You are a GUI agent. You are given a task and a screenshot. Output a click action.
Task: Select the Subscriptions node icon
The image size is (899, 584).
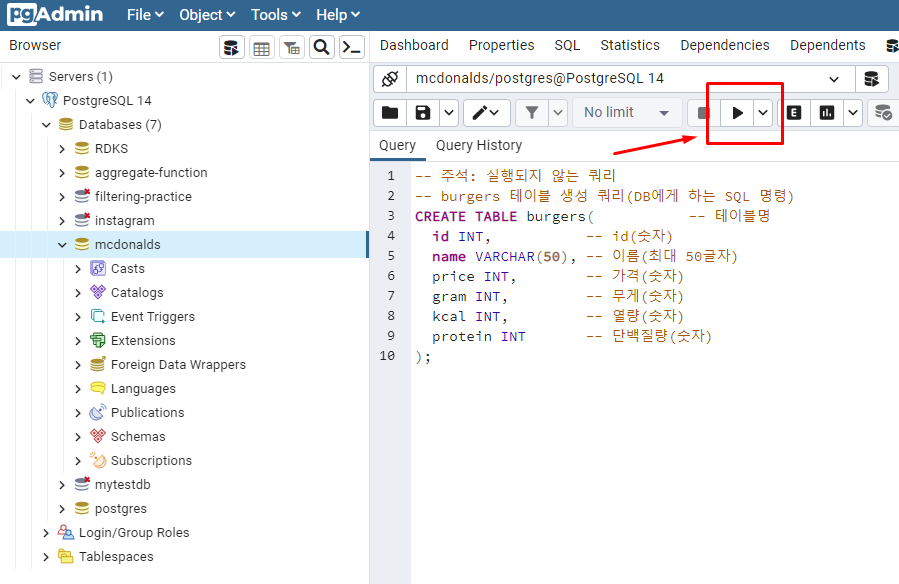click(98, 460)
